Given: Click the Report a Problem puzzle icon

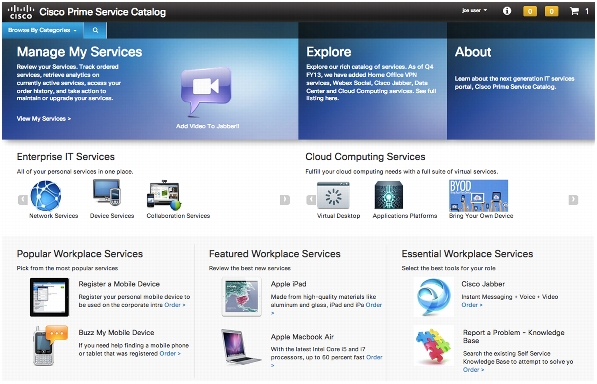Looking at the screenshot, I should [434, 346].
